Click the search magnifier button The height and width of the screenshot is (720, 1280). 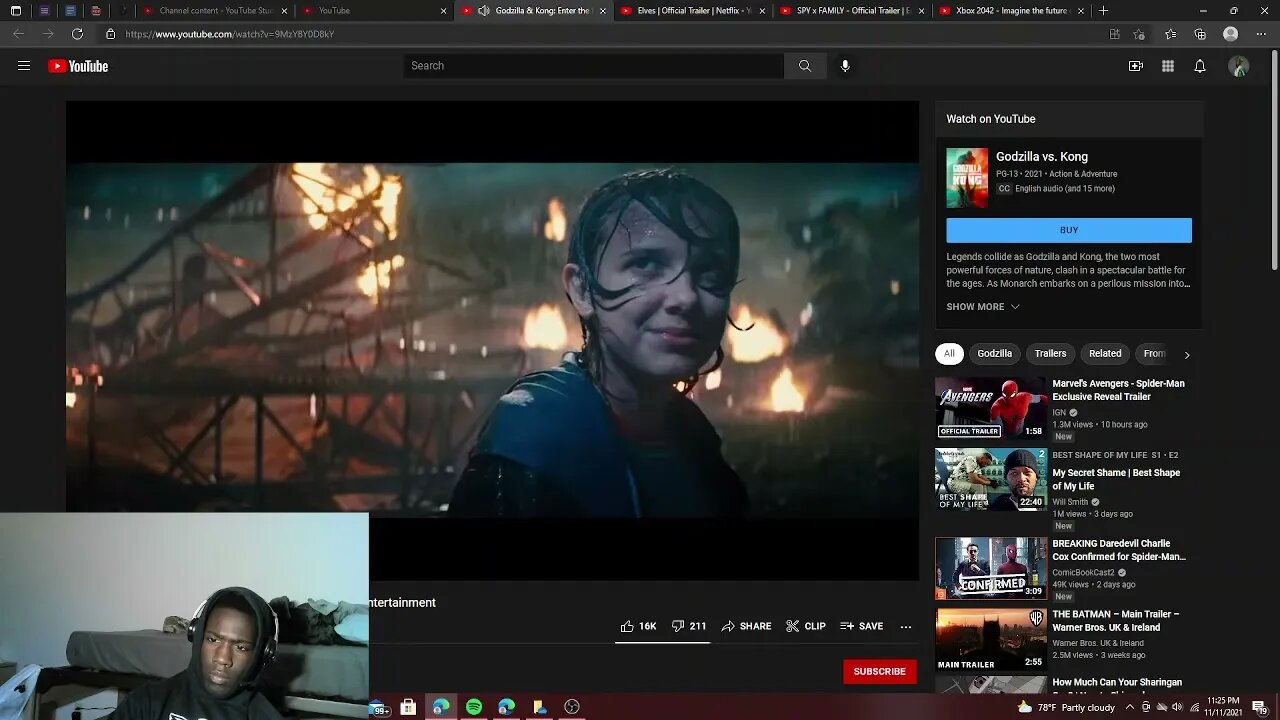coord(804,66)
